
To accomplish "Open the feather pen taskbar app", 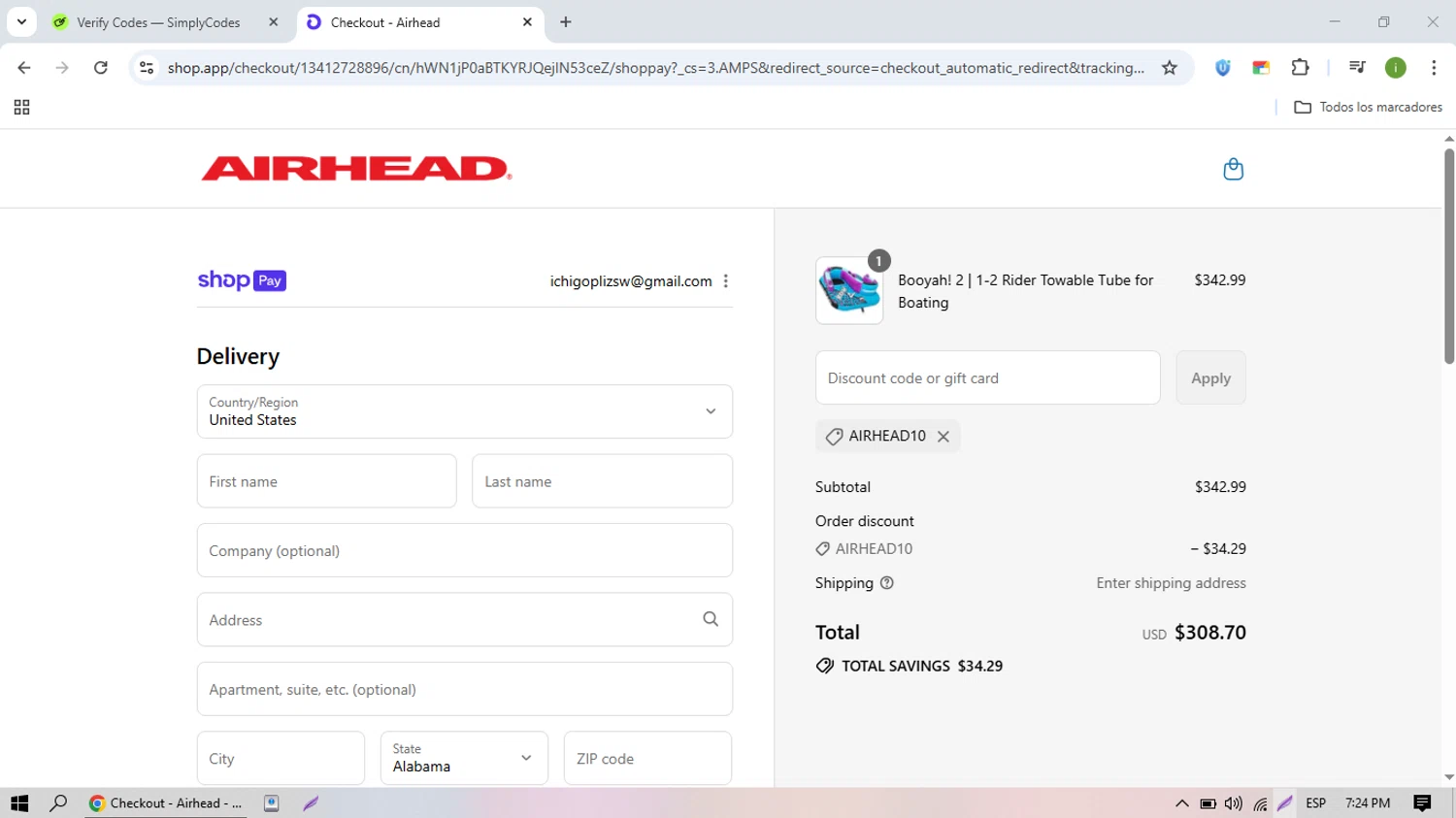I will [x=311, y=803].
